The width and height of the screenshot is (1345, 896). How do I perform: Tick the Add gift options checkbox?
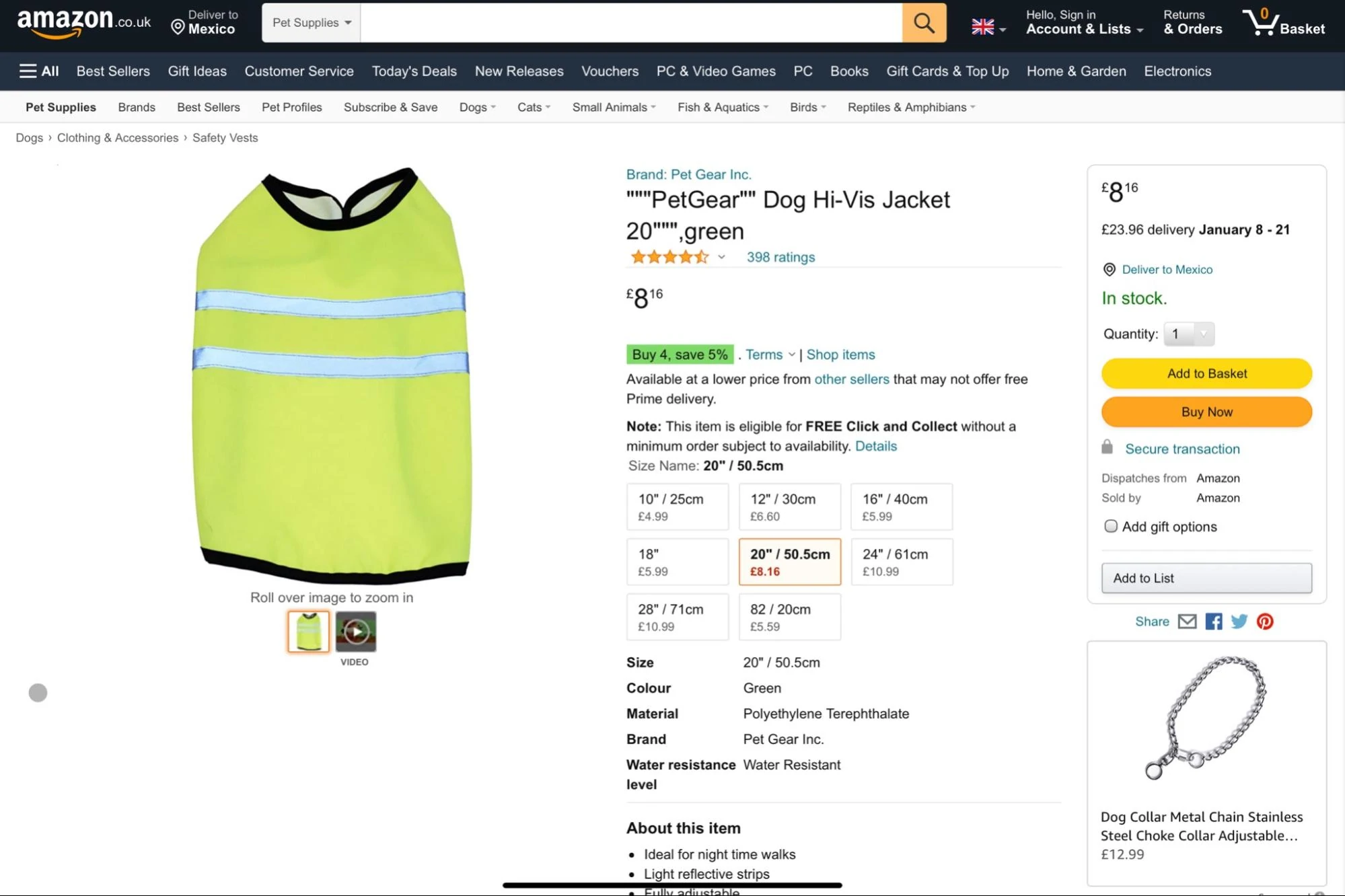pyautogui.click(x=1110, y=526)
